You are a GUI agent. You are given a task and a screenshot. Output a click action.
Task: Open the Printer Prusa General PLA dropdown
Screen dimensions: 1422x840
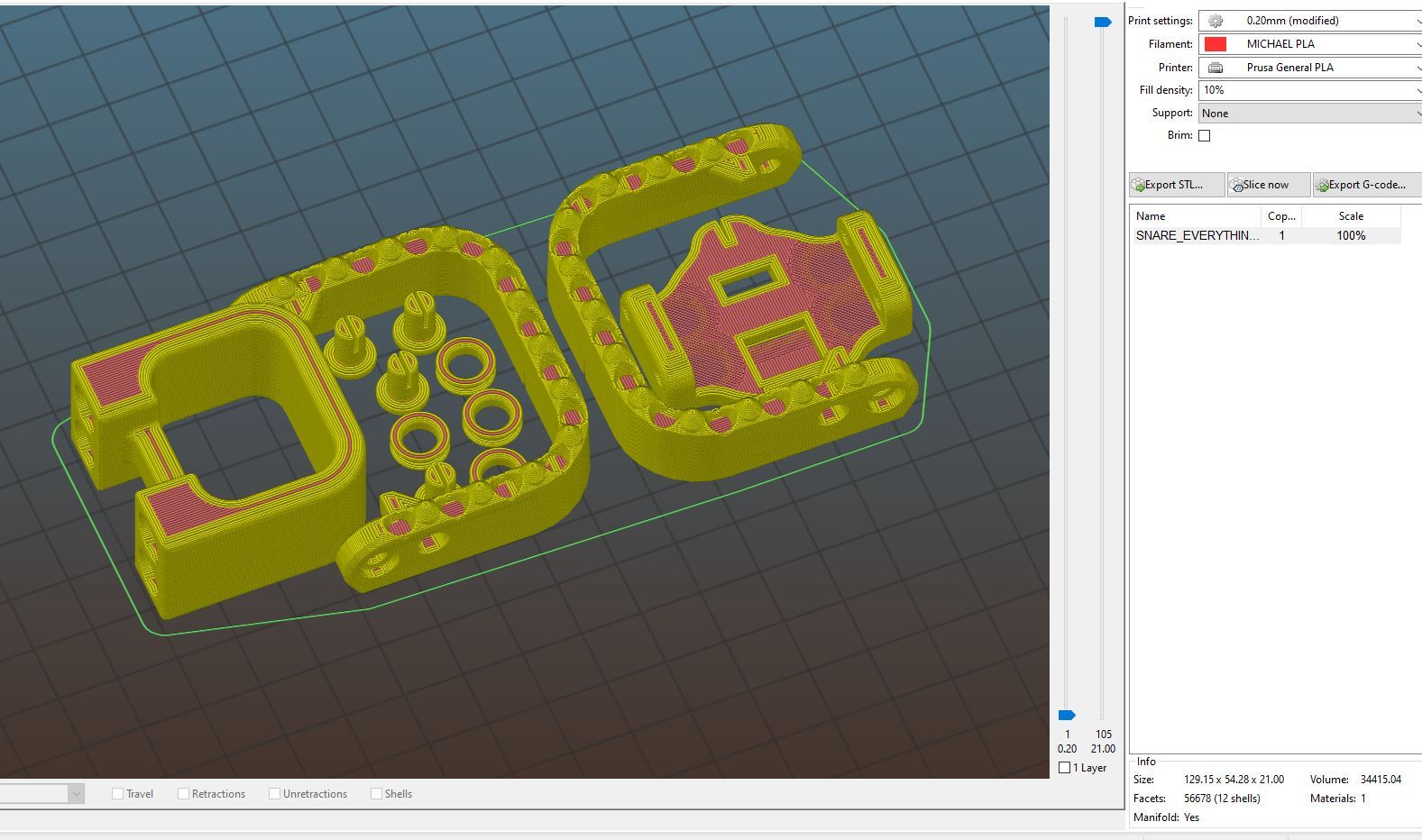tap(1309, 68)
